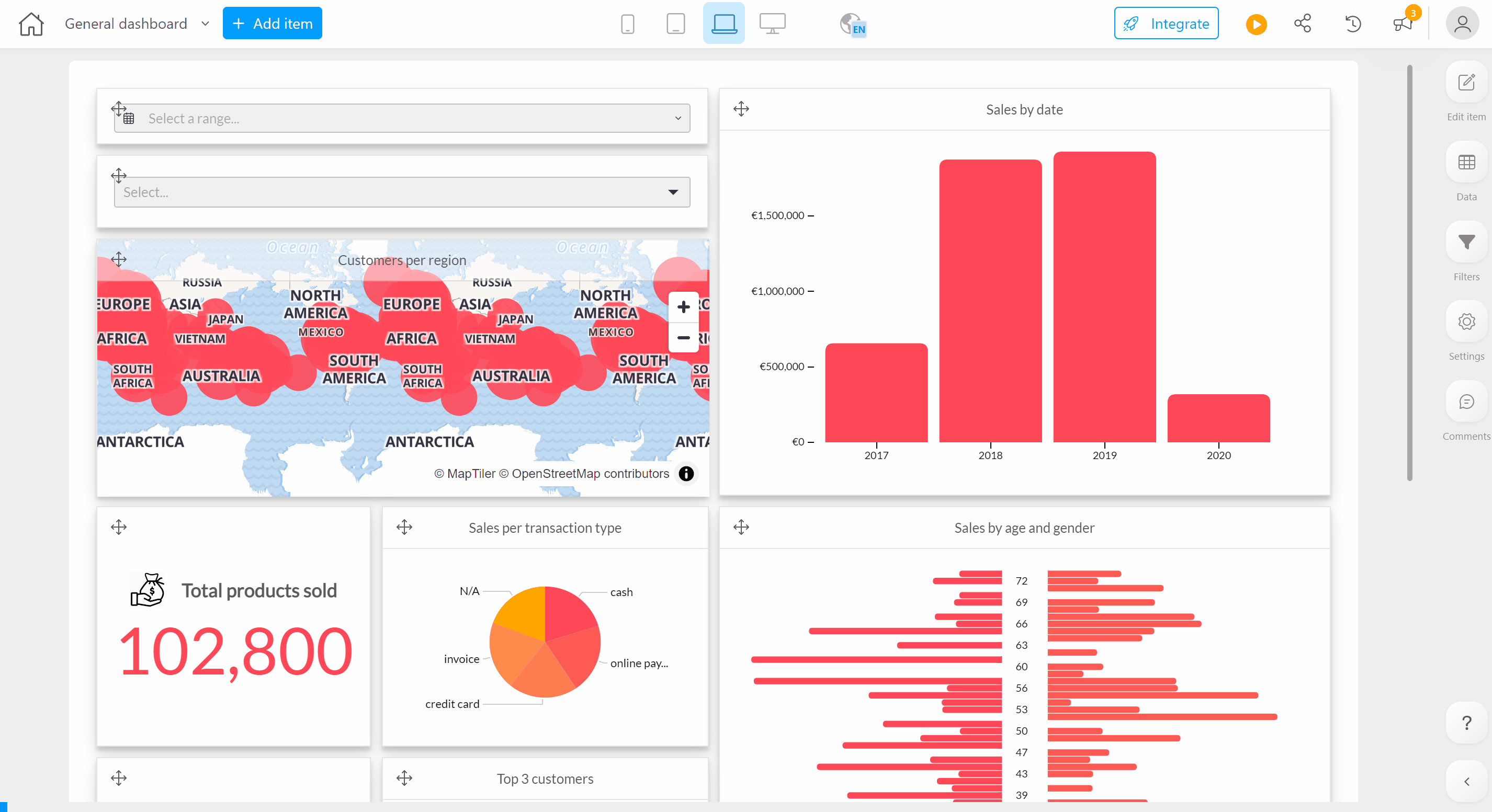Open the Comments side panel
The width and height of the screenshot is (1492, 812).
point(1466,402)
